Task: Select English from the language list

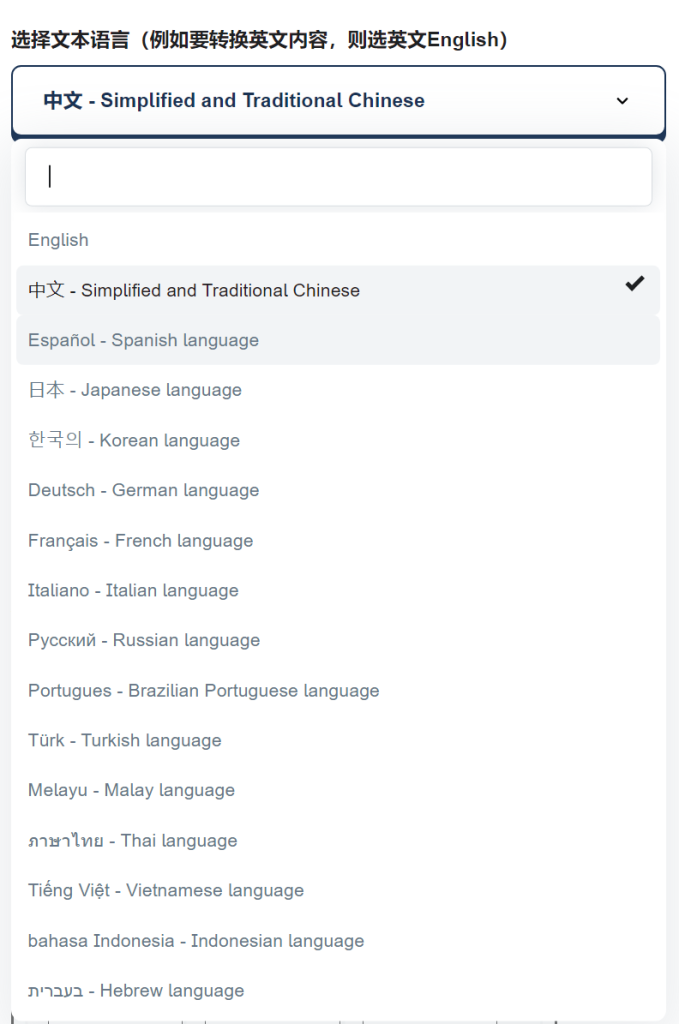Action: (x=58, y=240)
